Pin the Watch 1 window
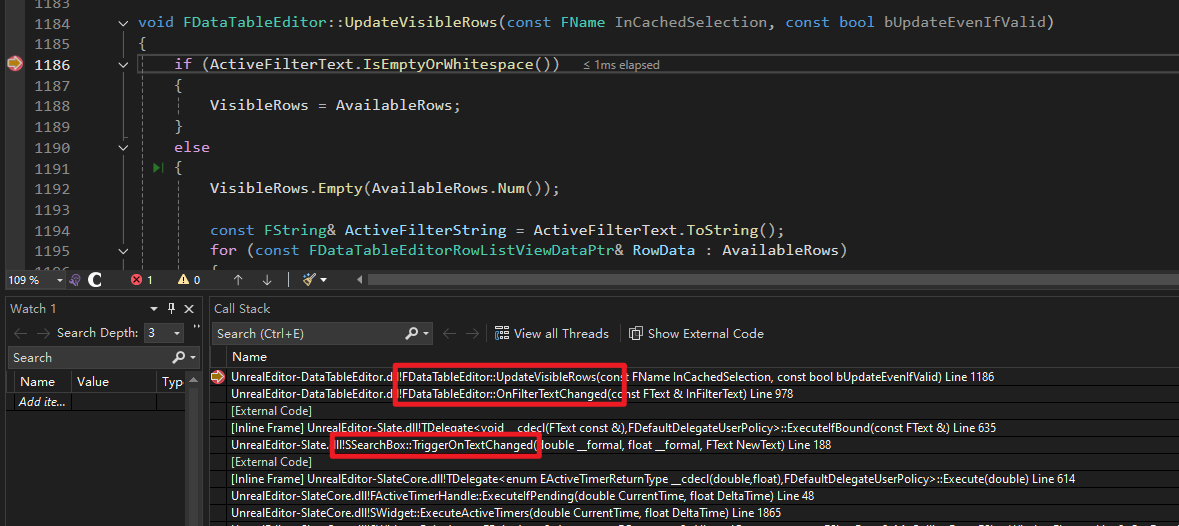The width and height of the screenshot is (1179, 526). point(171,308)
